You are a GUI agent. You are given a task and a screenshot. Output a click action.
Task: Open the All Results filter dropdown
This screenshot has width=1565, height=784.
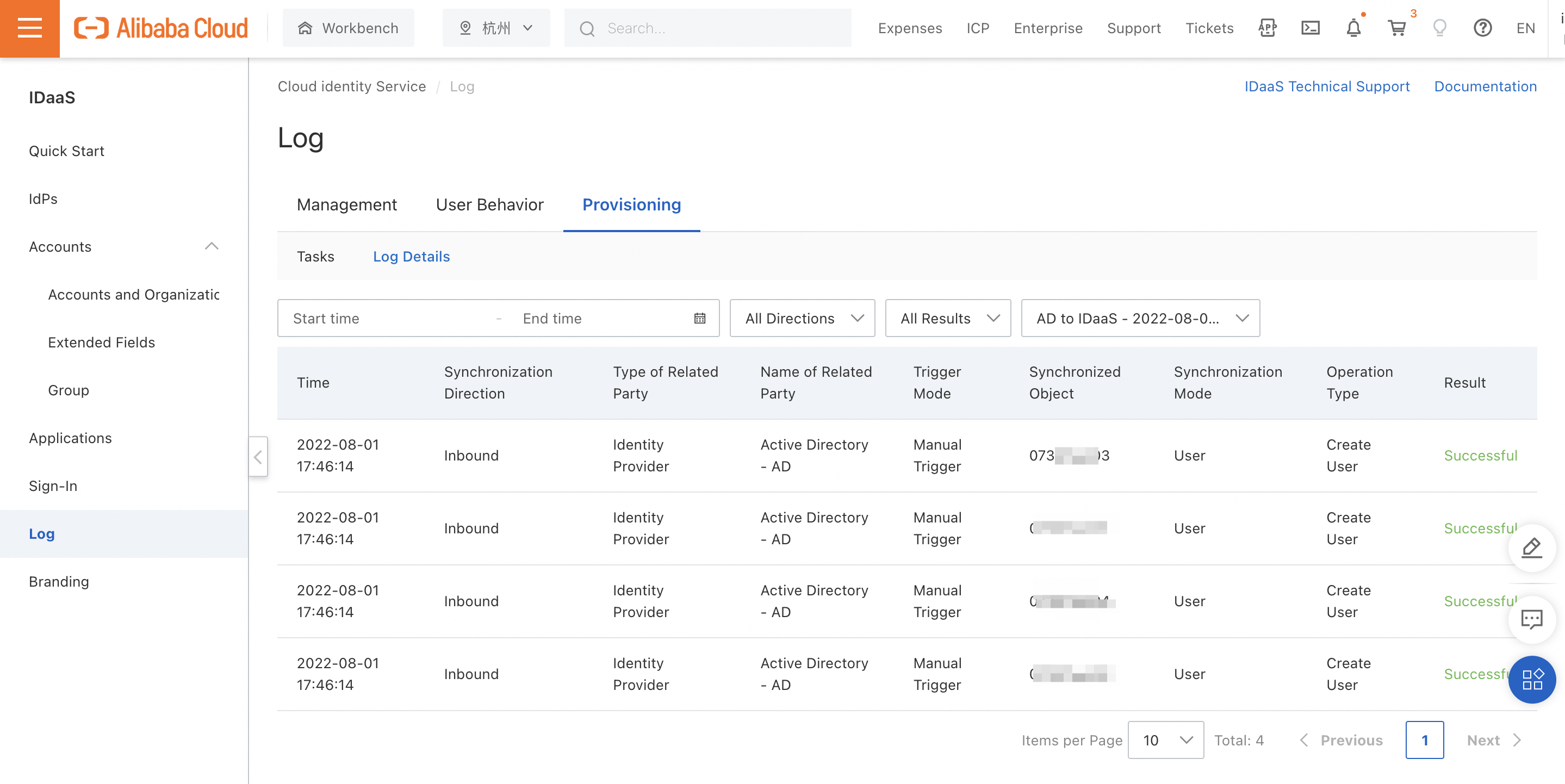tap(947, 318)
